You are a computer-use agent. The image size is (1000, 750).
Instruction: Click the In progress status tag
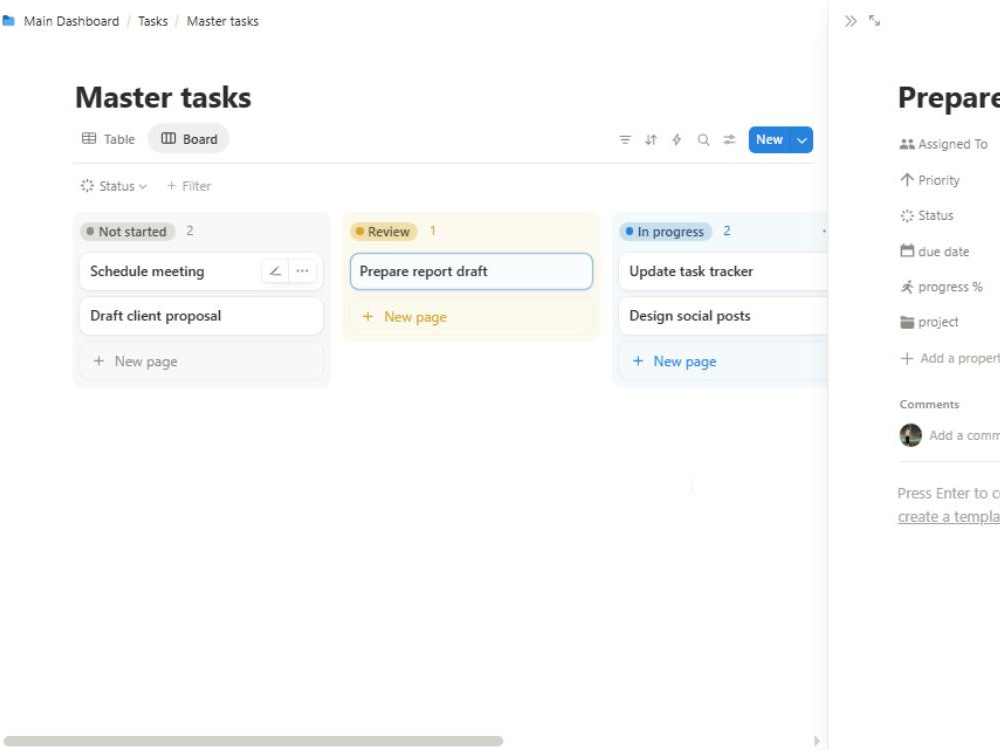pyautogui.click(x=665, y=232)
